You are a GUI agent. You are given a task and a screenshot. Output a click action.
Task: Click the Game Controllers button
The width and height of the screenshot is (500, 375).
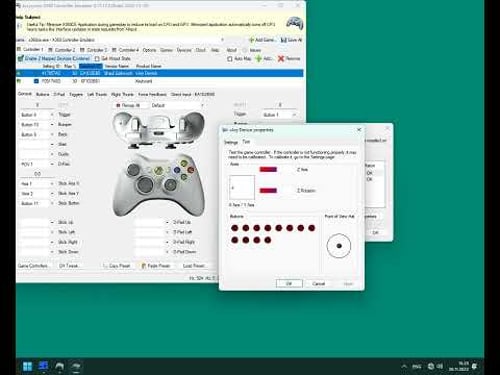click(33, 266)
